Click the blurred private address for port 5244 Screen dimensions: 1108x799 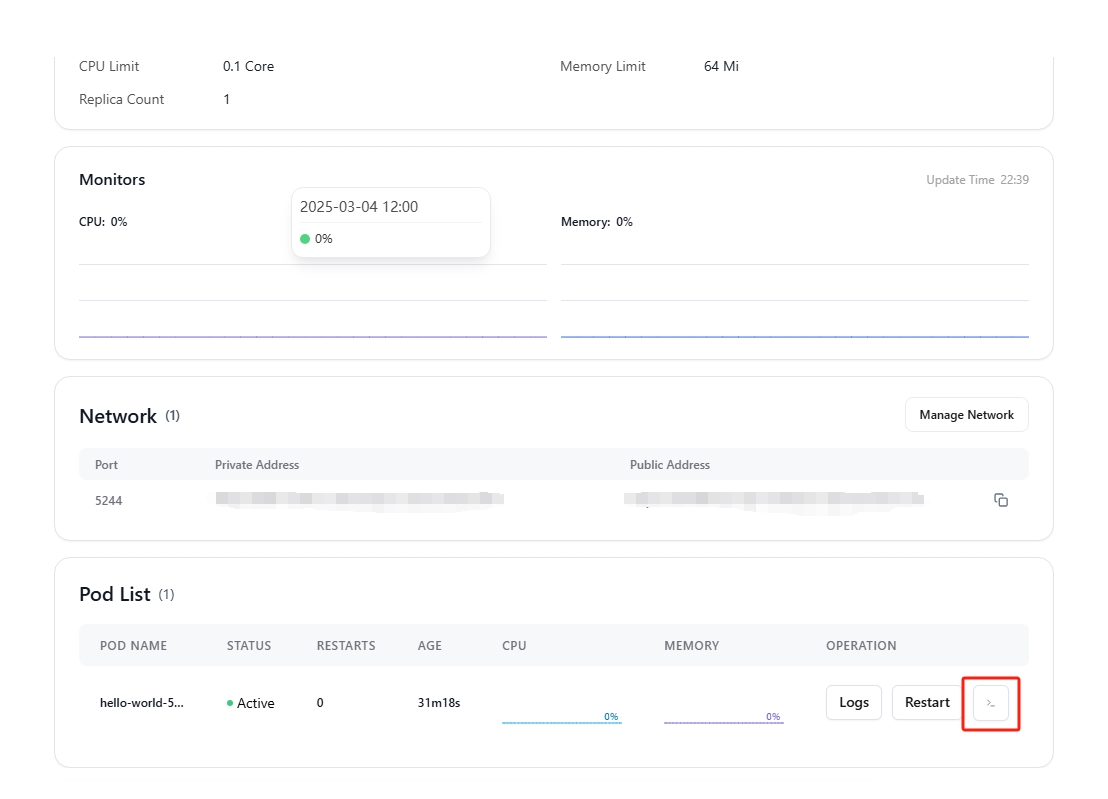tap(359, 499)
